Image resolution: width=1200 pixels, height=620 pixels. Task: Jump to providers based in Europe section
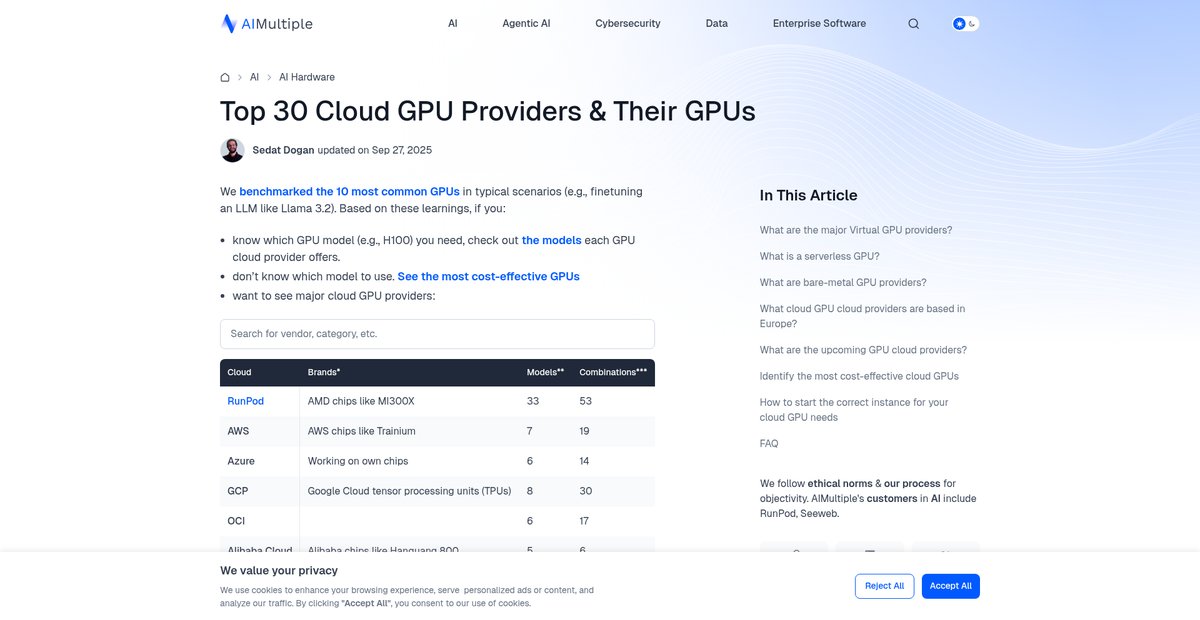click(863, 316)
